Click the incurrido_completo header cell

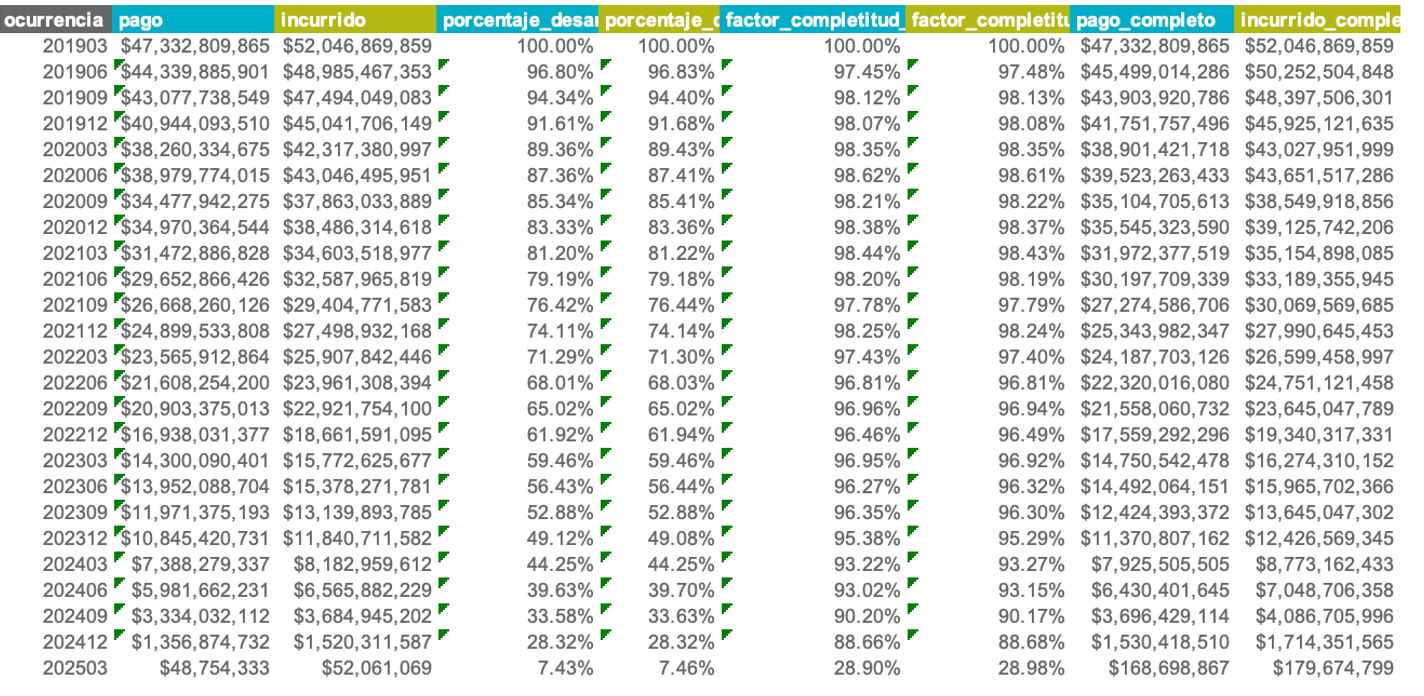coord(1317,20)
